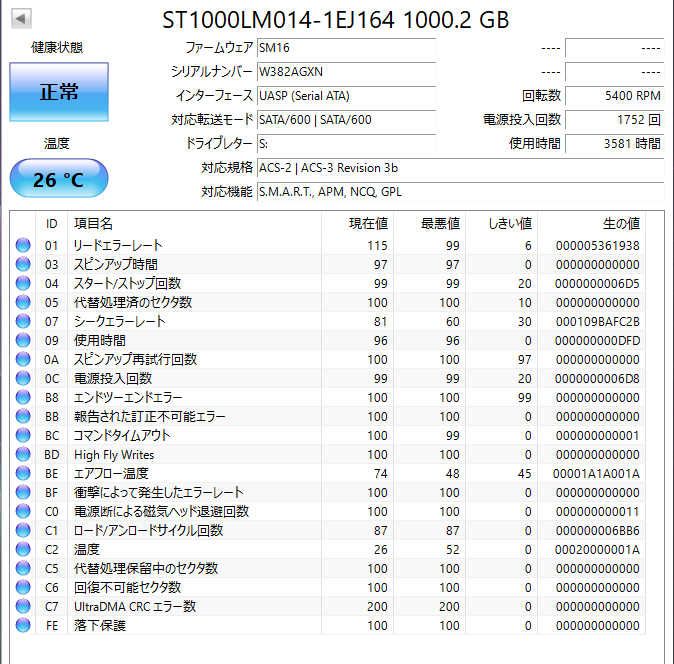Click raw value 000000000011
The height and width of the screenshot is (664, 674).
(597, 512)
